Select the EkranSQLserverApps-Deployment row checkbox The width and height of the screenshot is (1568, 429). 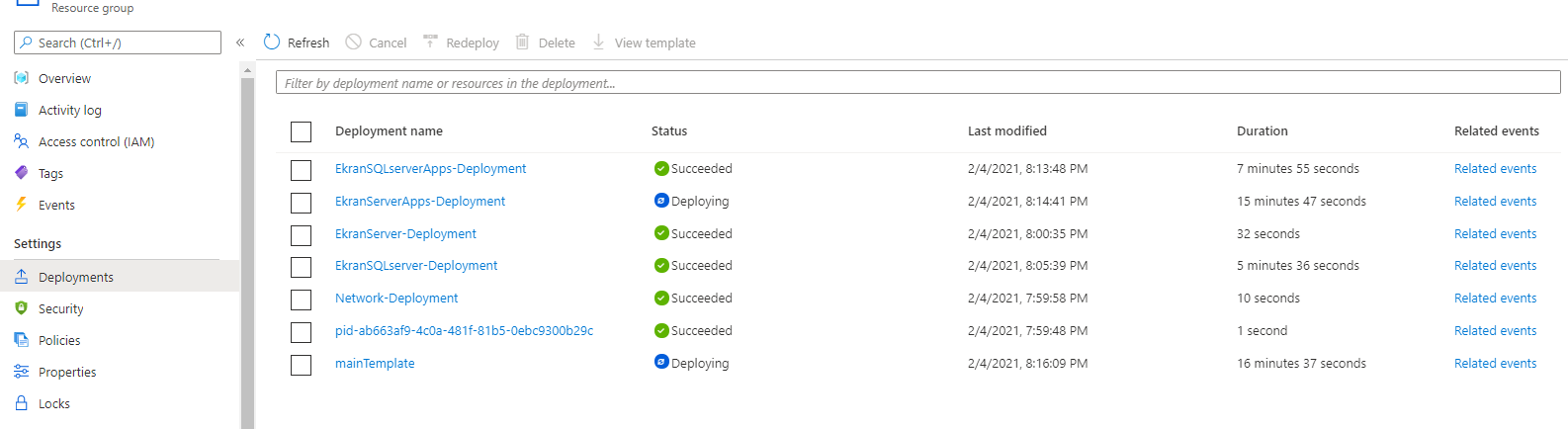302,170
